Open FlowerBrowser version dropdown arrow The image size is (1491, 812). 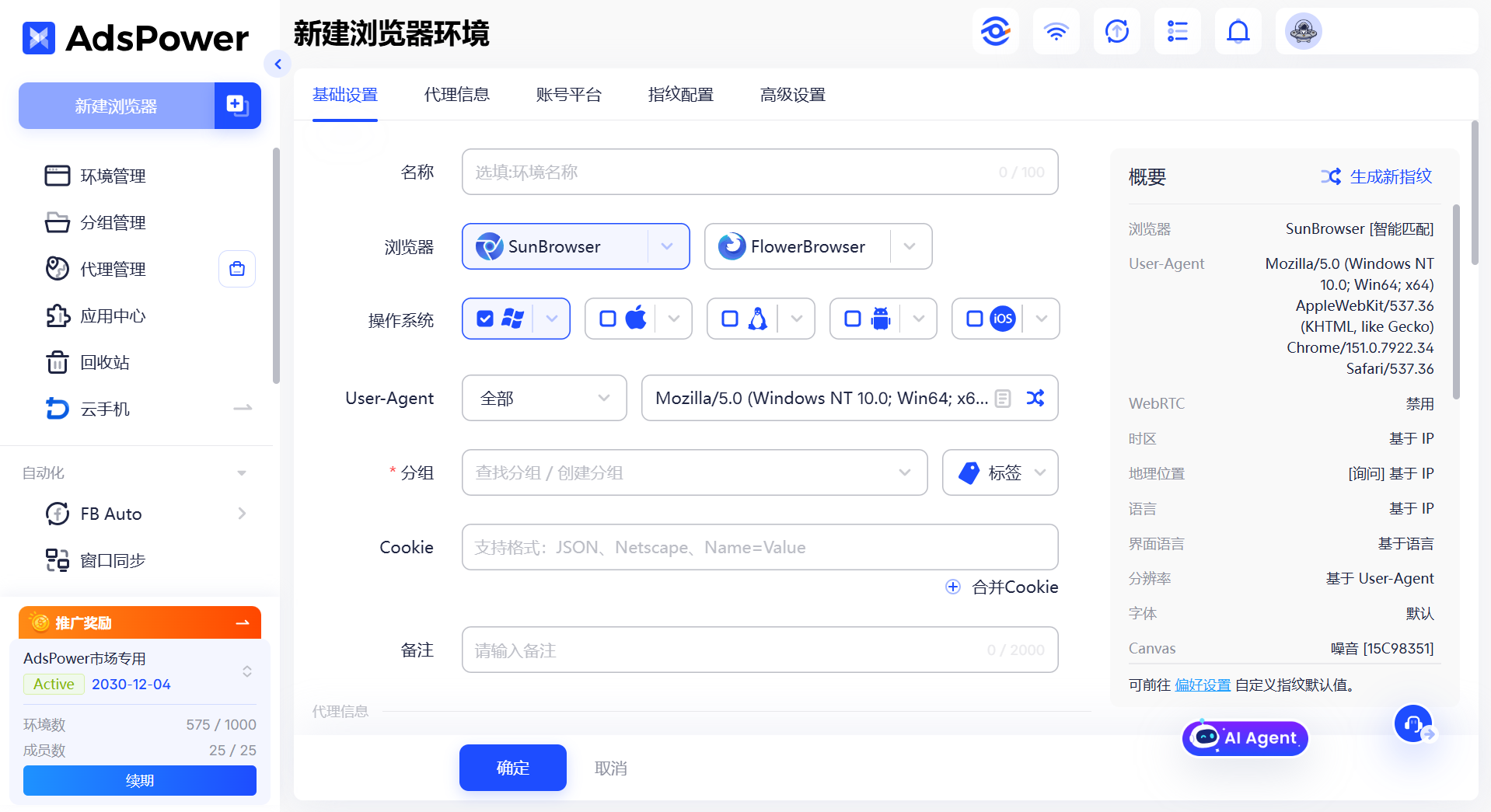pos(910,246)
